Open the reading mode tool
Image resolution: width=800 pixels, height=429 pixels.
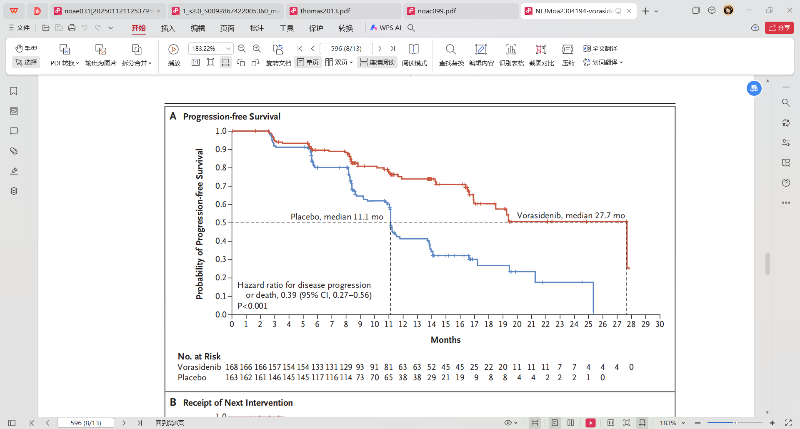[414, 55]
